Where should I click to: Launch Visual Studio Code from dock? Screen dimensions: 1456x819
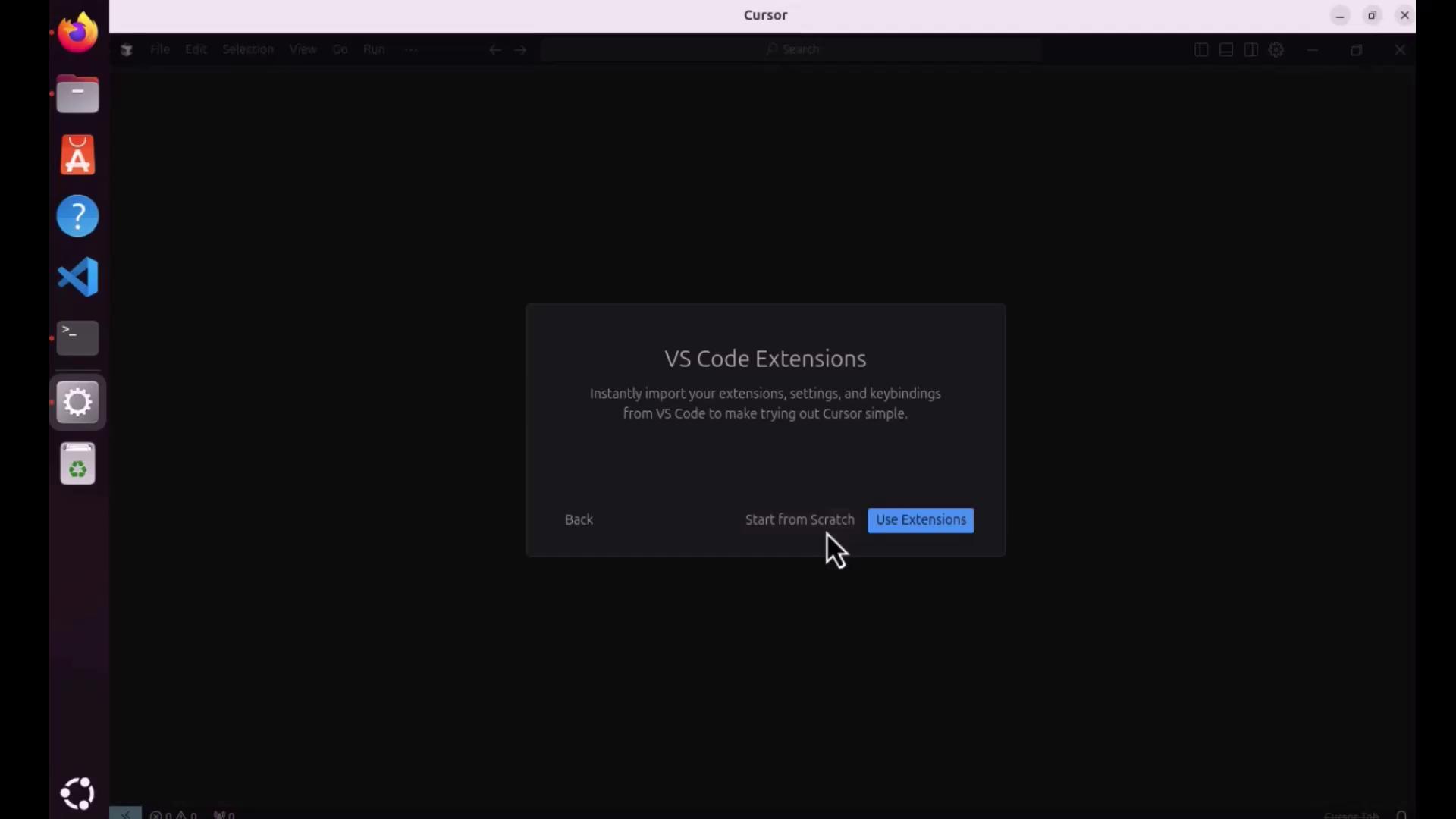tap(78, 277)
